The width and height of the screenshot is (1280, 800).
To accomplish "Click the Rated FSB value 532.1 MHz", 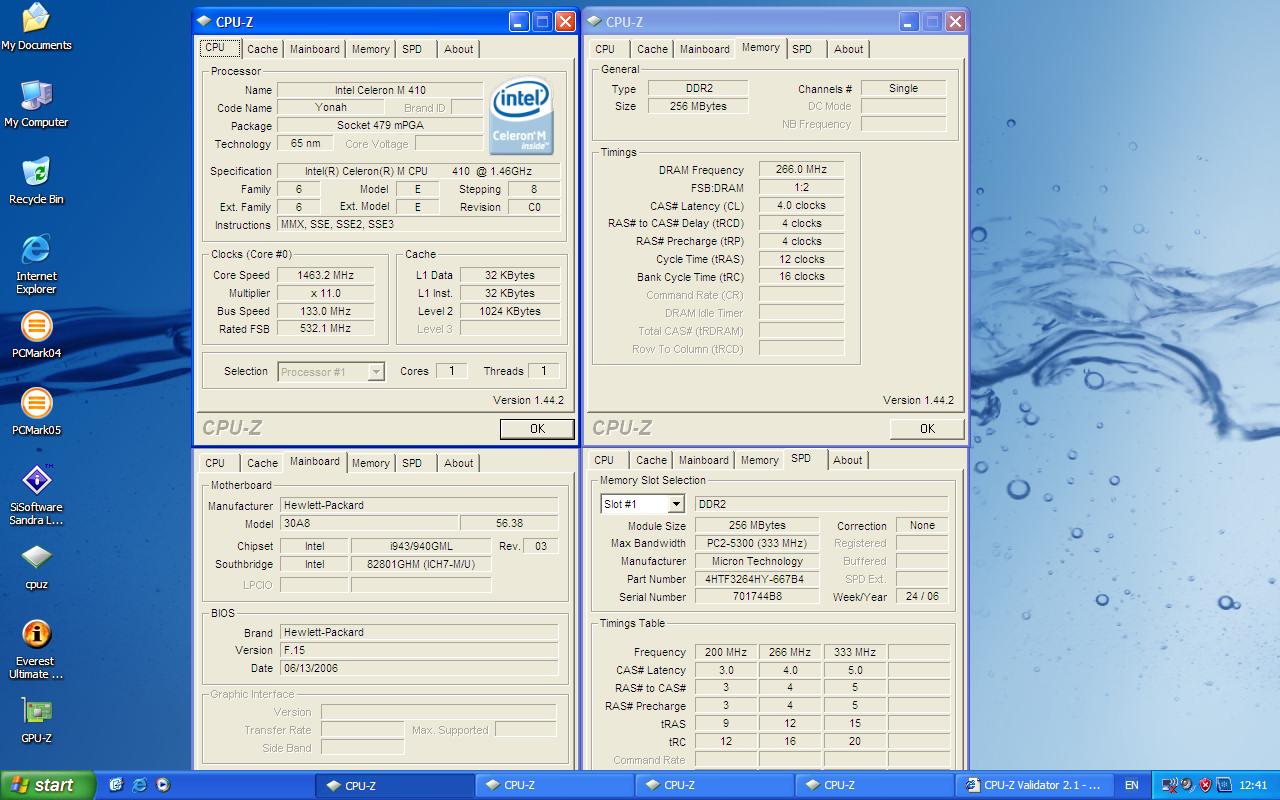I will pos(325,329).
